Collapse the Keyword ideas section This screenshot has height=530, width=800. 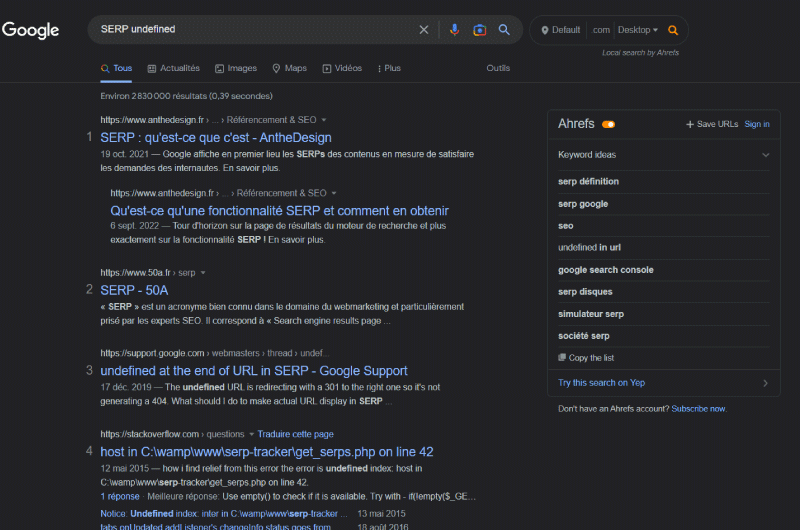click(x=765, y=155)
